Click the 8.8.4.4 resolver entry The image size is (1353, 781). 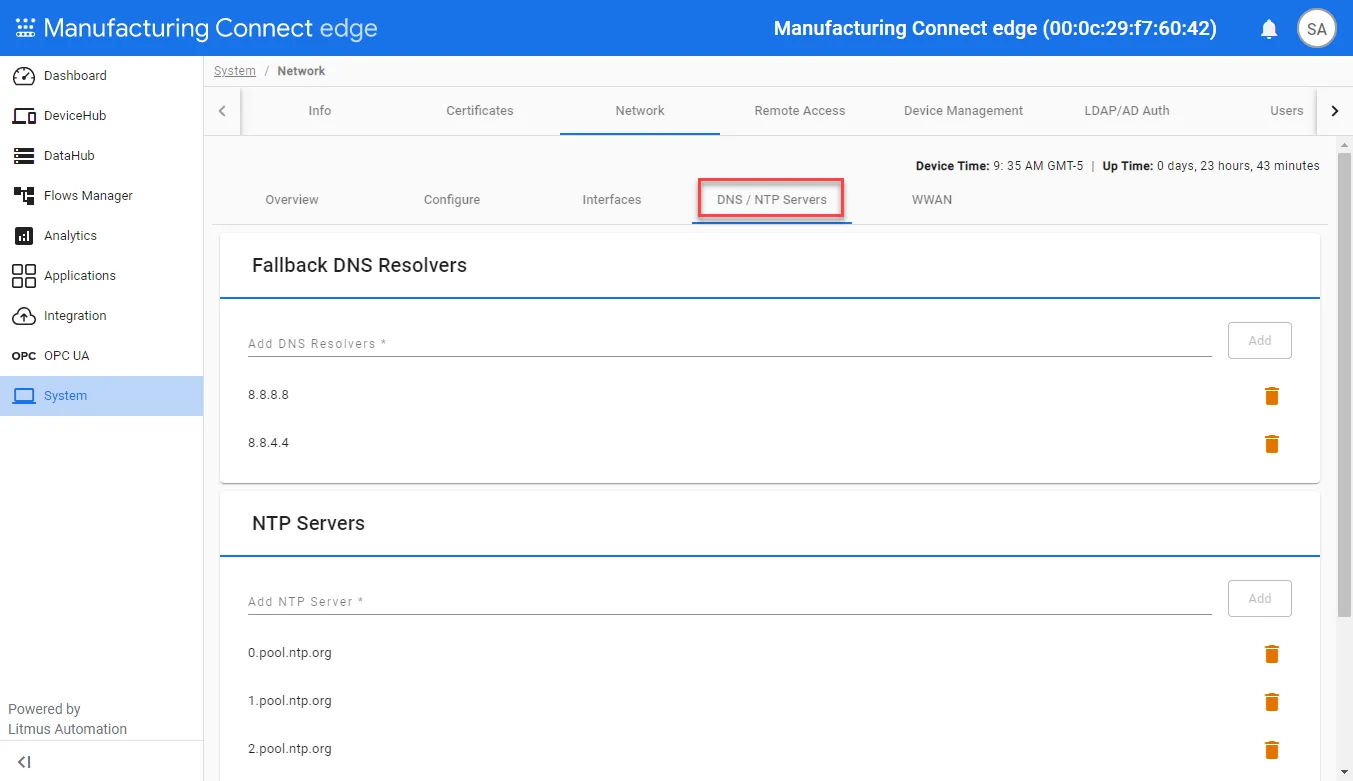(x=268, y=443)
